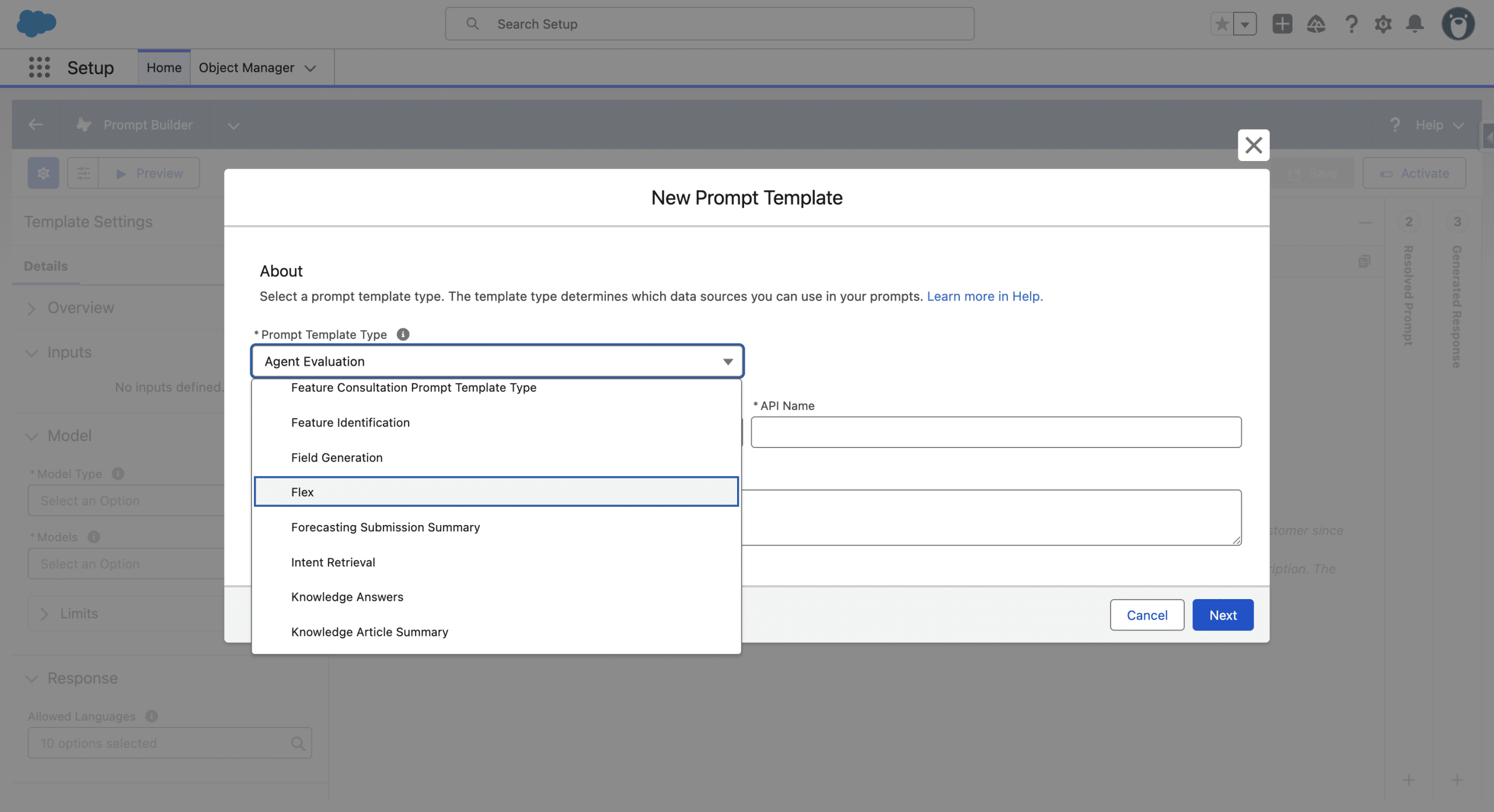Viewport: 1494px width, 812px height.
Task: Open the Learn more in Help link
Action: (985, 296)
